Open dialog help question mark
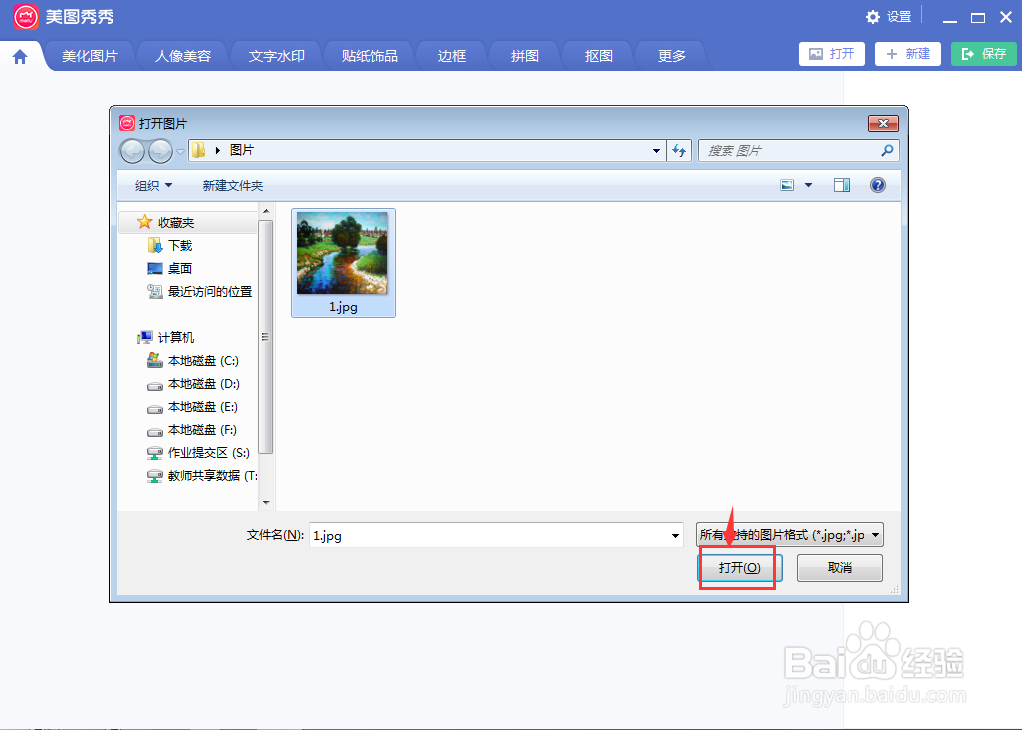This screenshot has width=1022, height=730. coord(878,186)
